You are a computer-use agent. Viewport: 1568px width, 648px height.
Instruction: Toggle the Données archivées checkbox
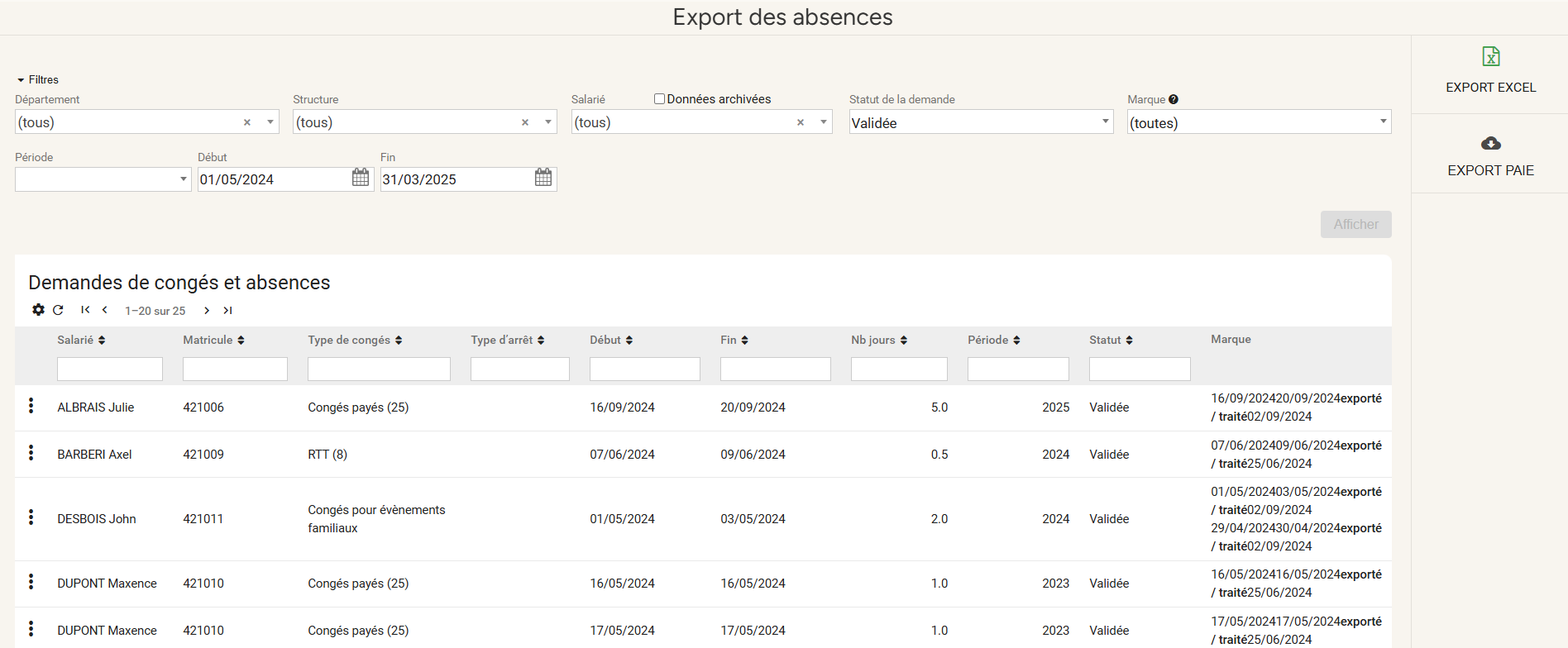click(659, 99)
